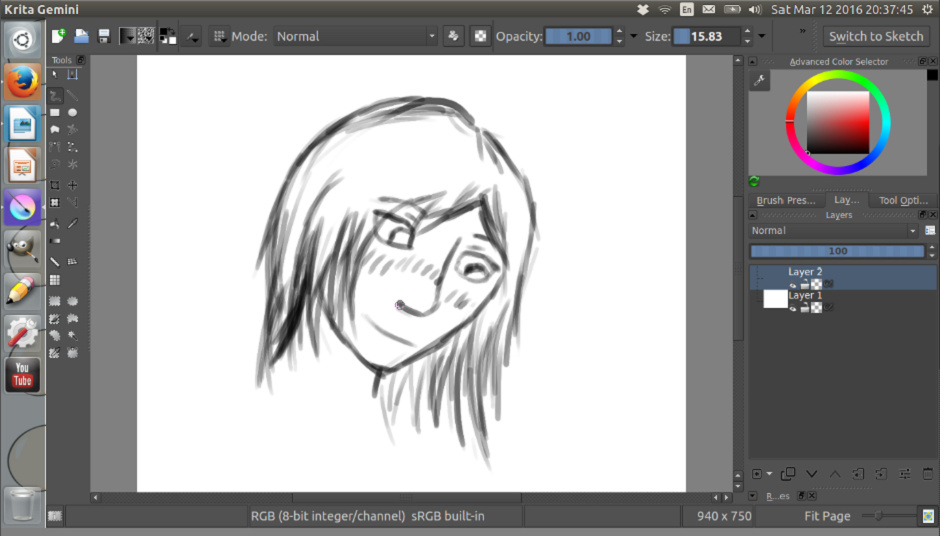
Task: Open Firefox from the Ubuntu launcher
Action: [22, 81]
